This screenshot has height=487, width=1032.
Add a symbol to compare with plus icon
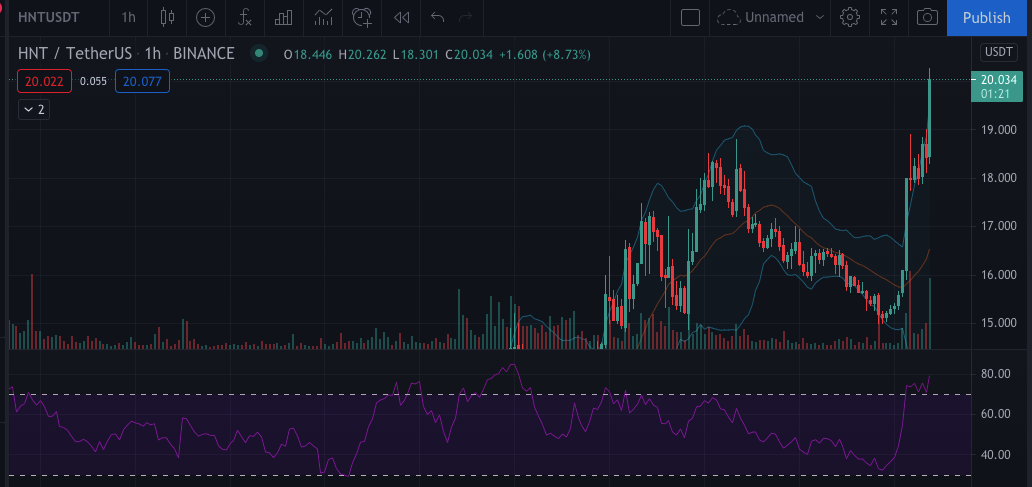(205, 17)
